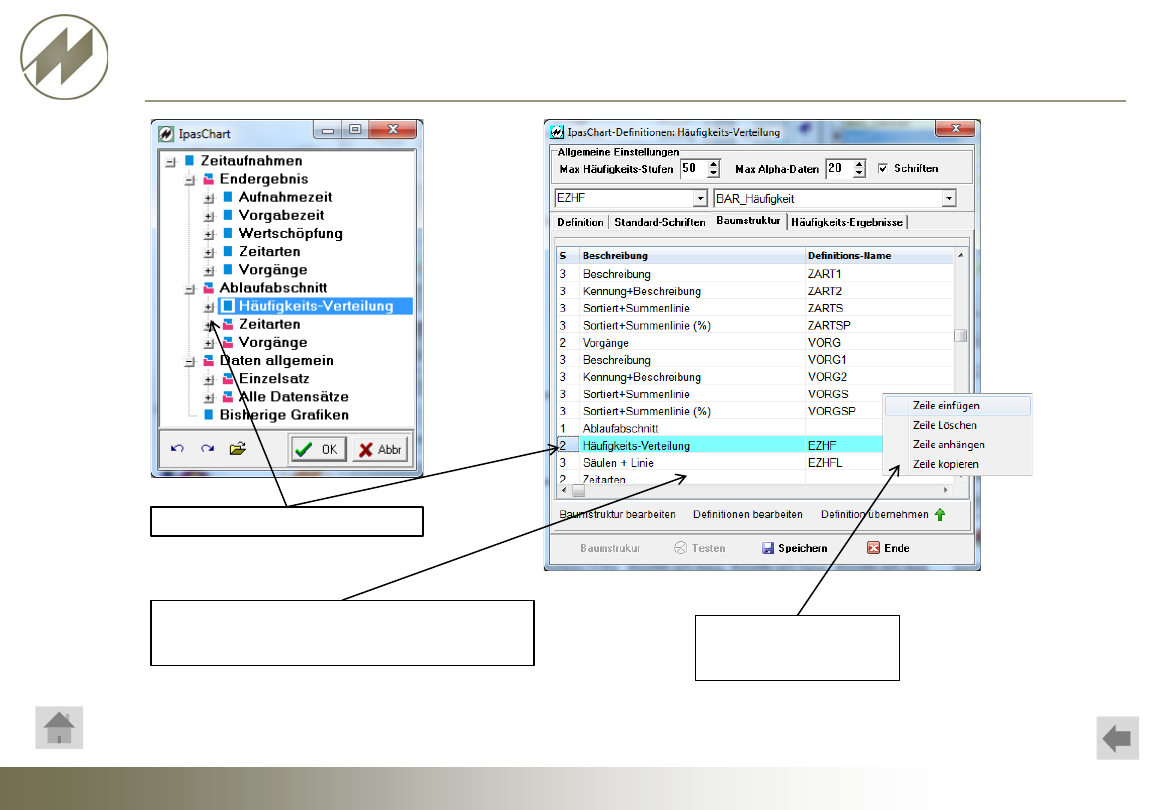Click the undo arrow icon in IpasChart
The width and height of the screenshot is (1170, 810).
pyautogui.click(x=178, y=448)
